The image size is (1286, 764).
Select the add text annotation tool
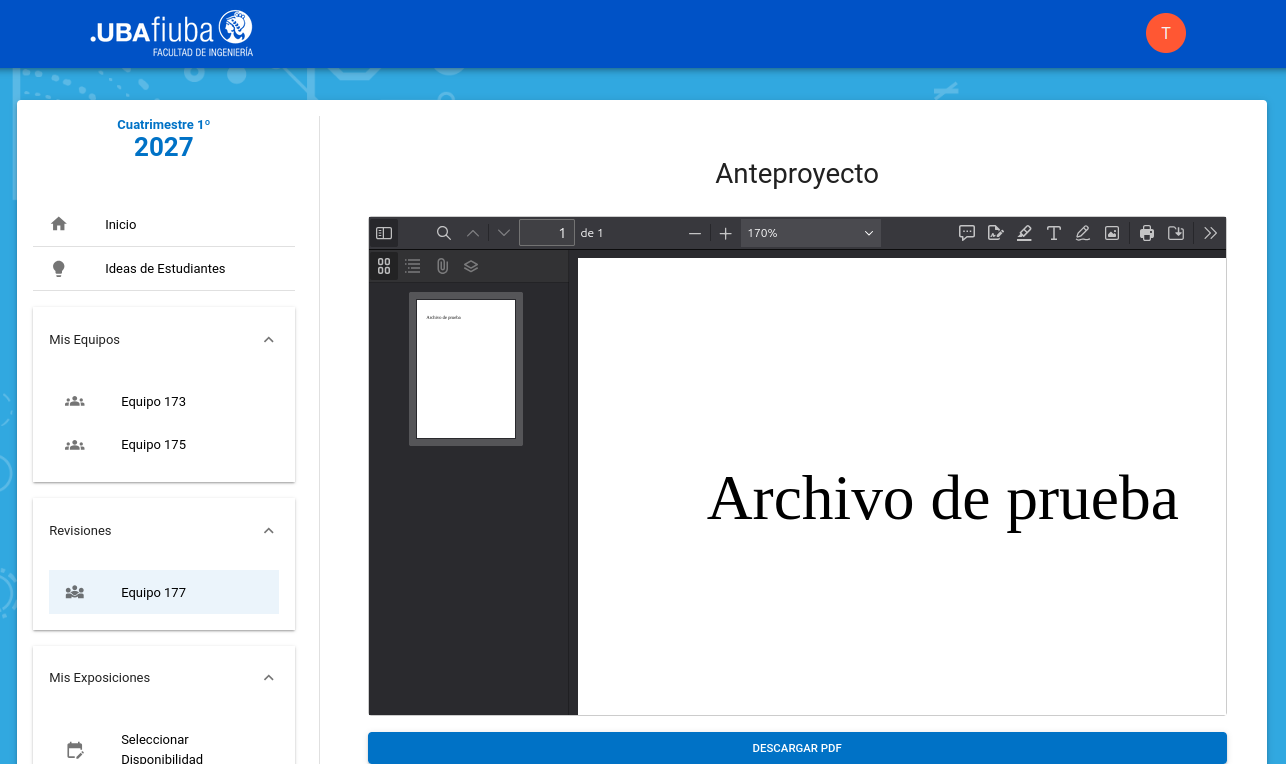point(1054,233)
